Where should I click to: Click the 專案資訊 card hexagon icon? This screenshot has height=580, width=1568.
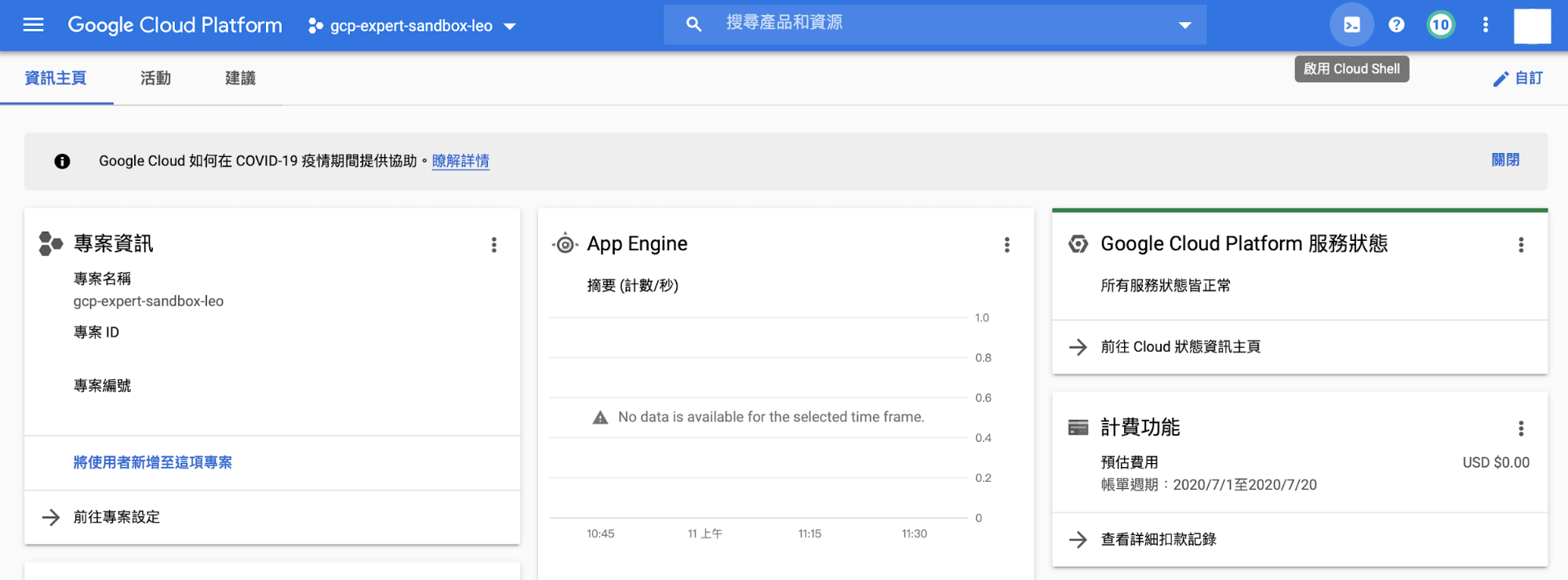tap(50, 243)
